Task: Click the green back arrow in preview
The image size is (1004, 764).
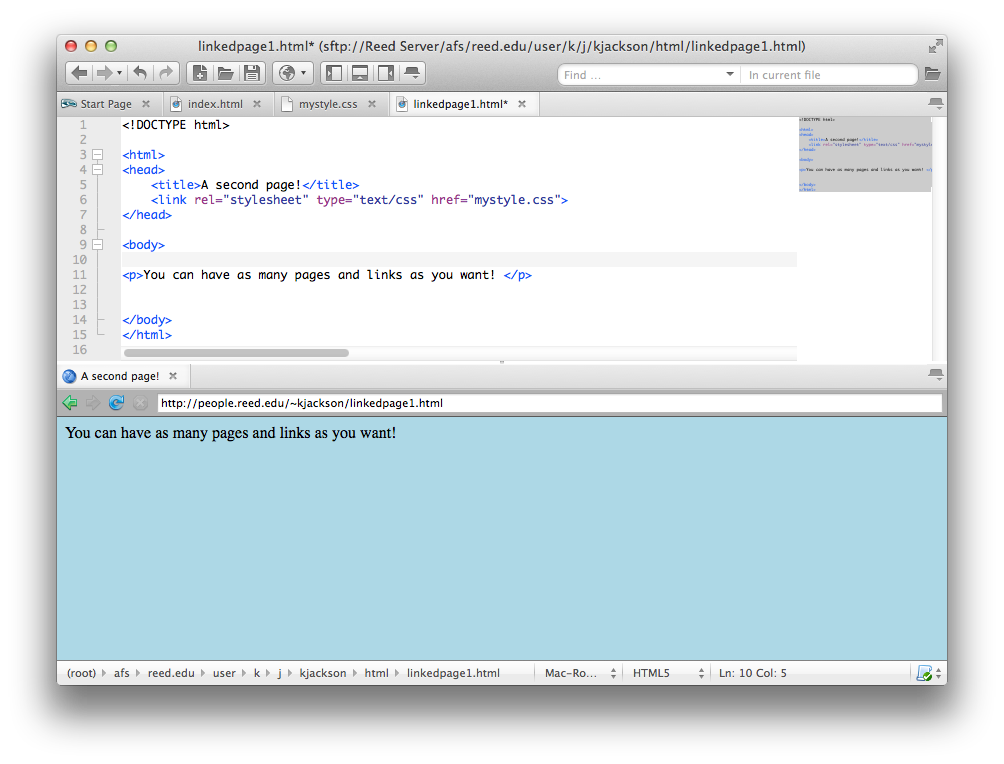Action: [69, 403]
